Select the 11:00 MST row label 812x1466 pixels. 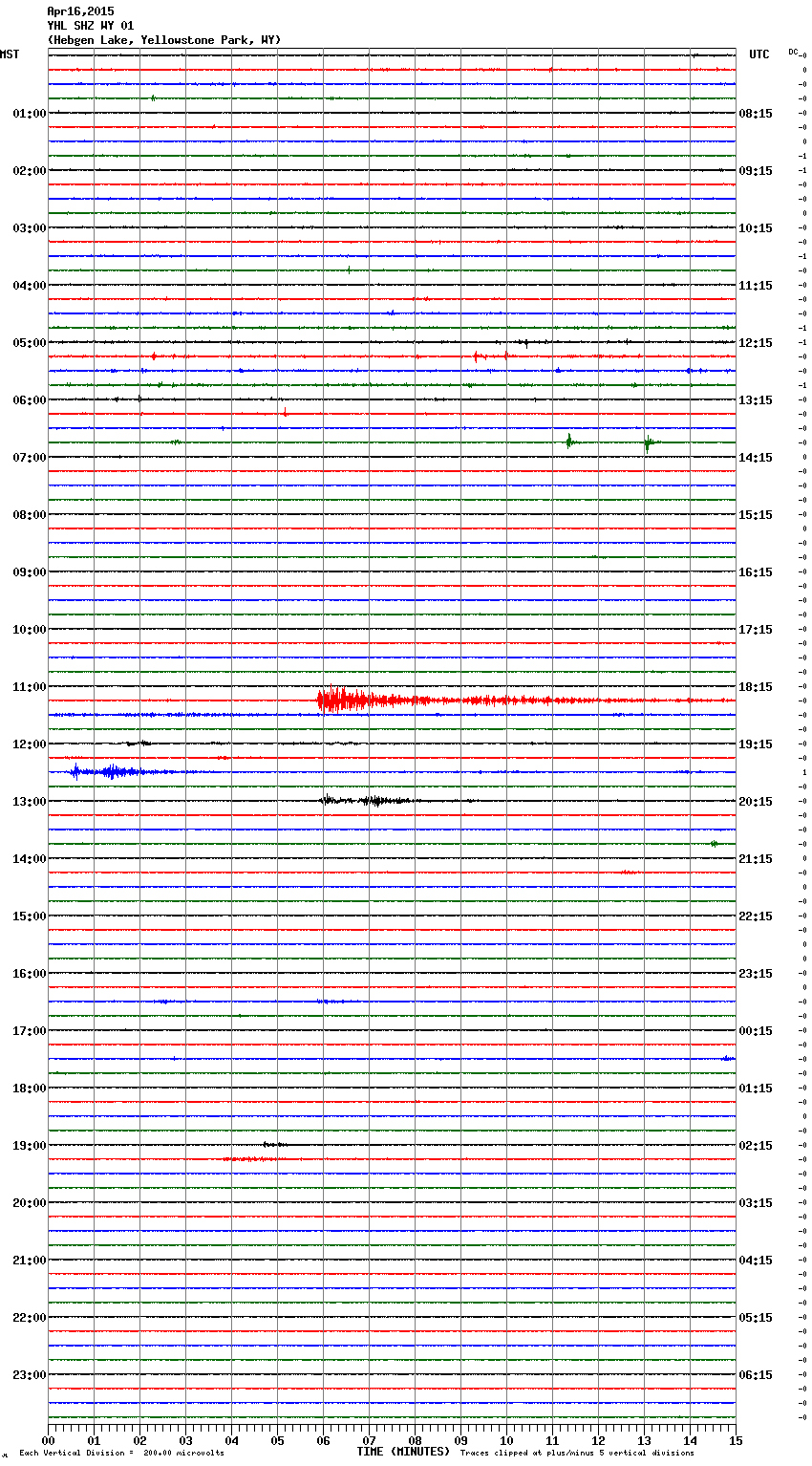[x=30, y=687]
